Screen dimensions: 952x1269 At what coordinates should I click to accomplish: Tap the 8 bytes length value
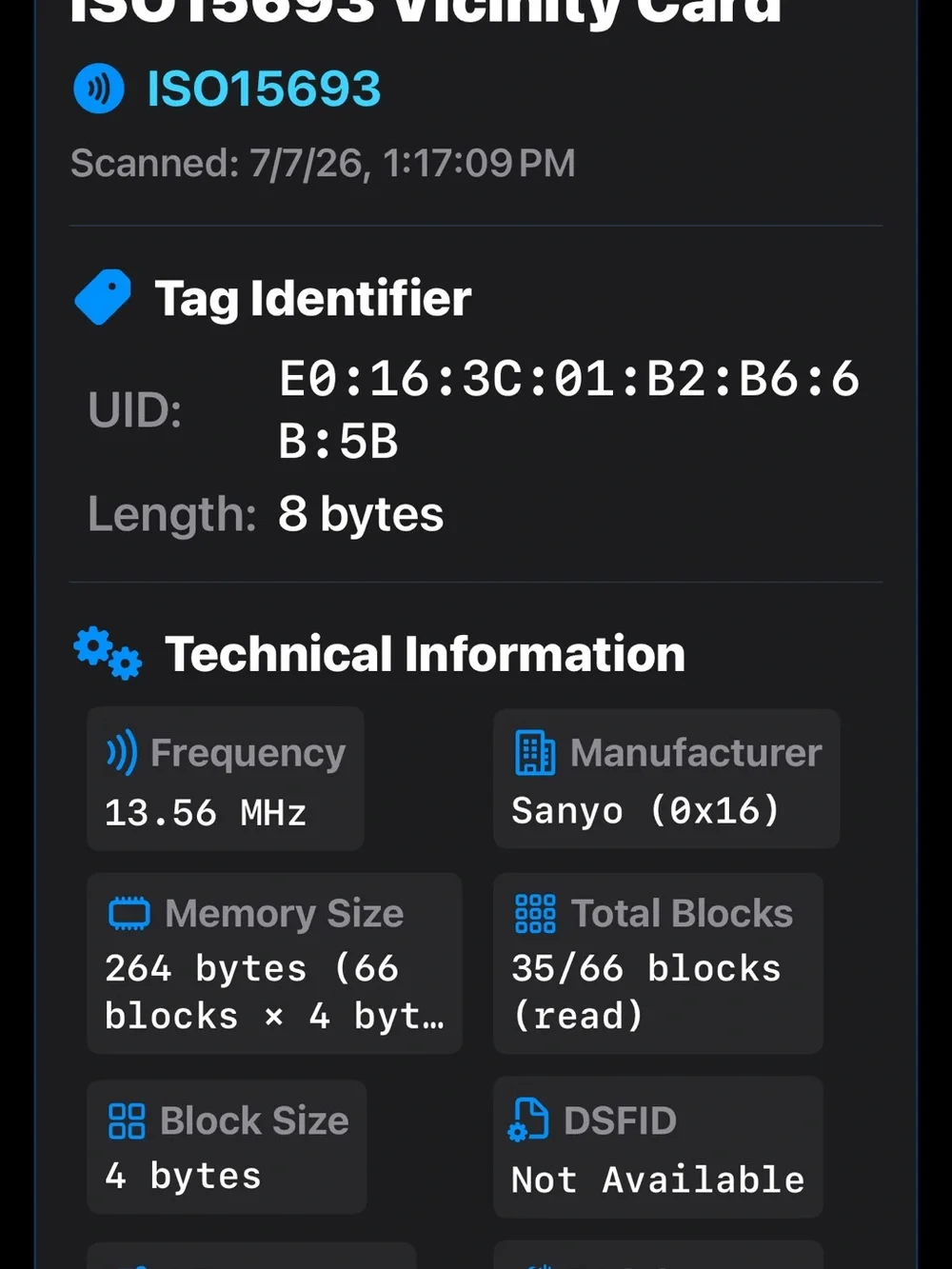(361, 514)
